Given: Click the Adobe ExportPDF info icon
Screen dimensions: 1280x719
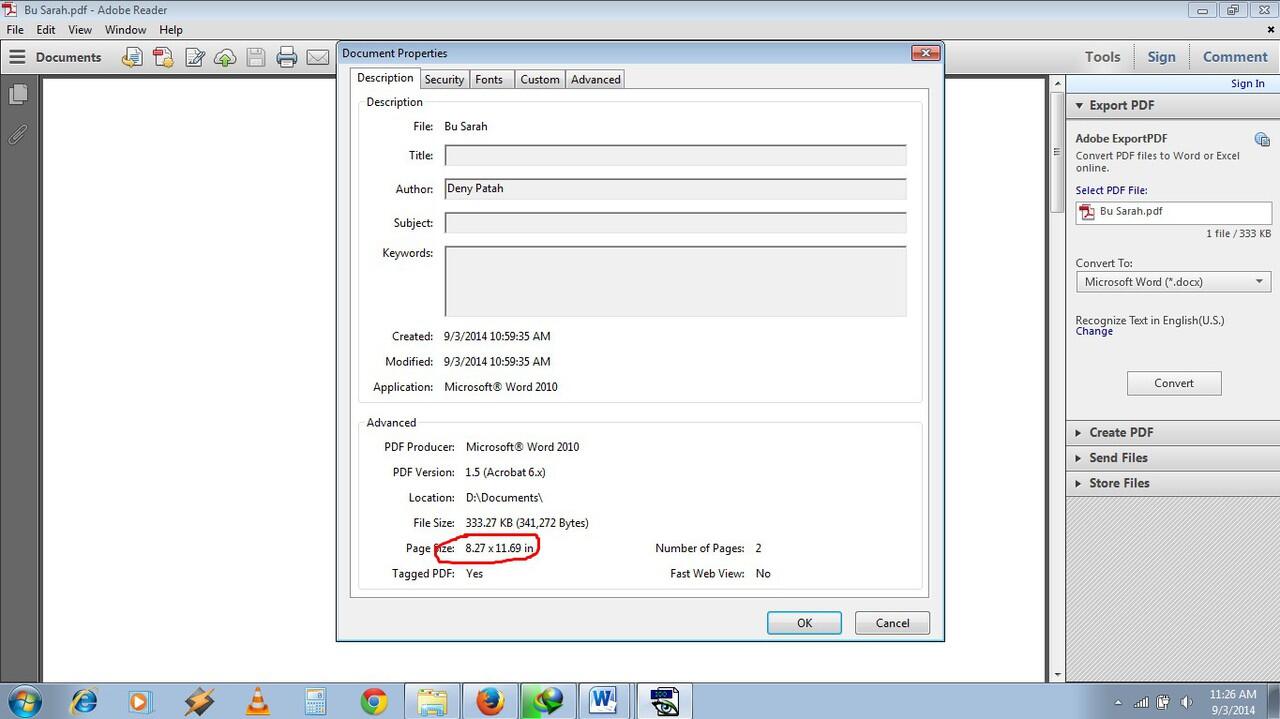Looking at the screenshot, I should point(1262,139).
